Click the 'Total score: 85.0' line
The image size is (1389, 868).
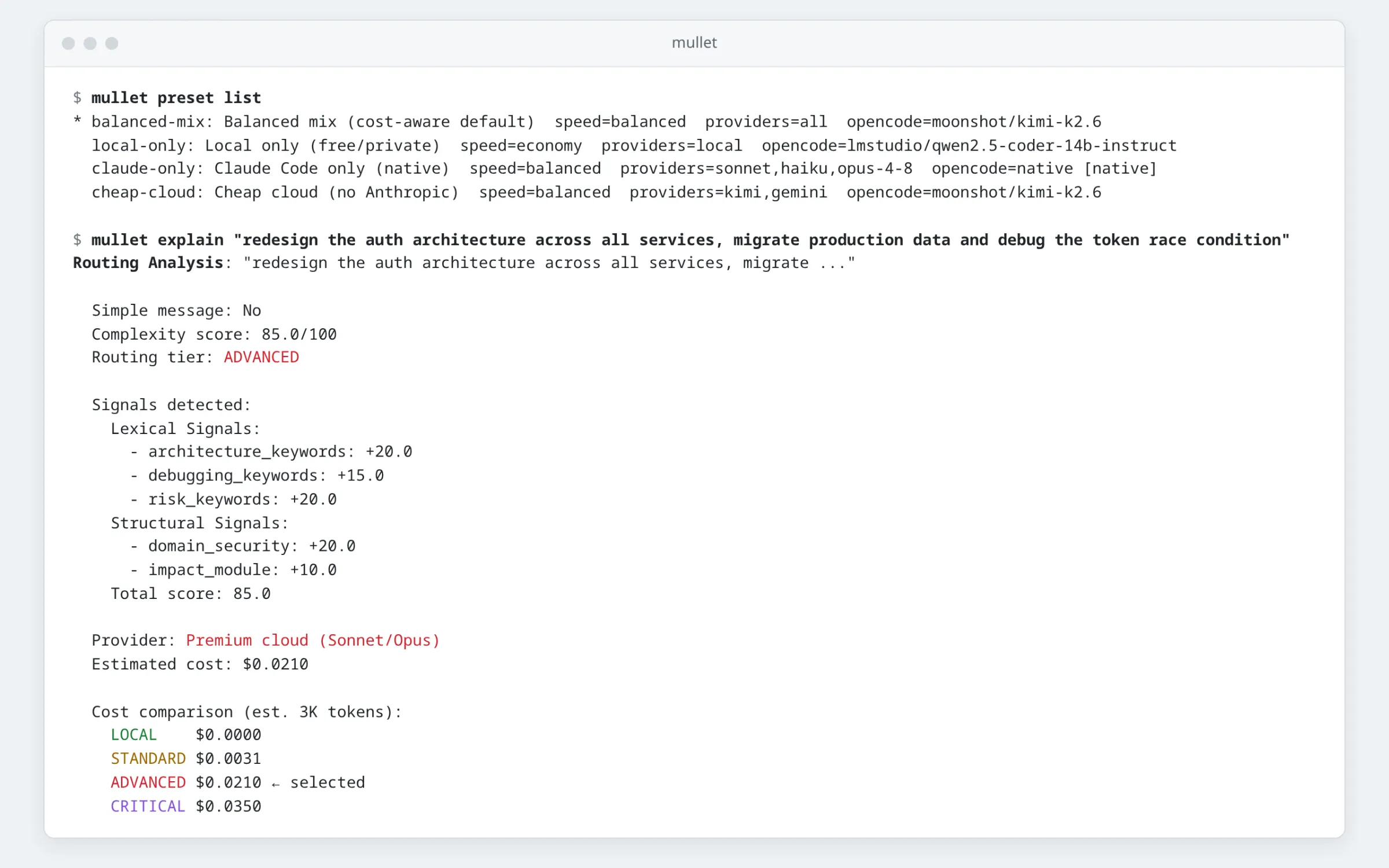click(x=190, y=593)
